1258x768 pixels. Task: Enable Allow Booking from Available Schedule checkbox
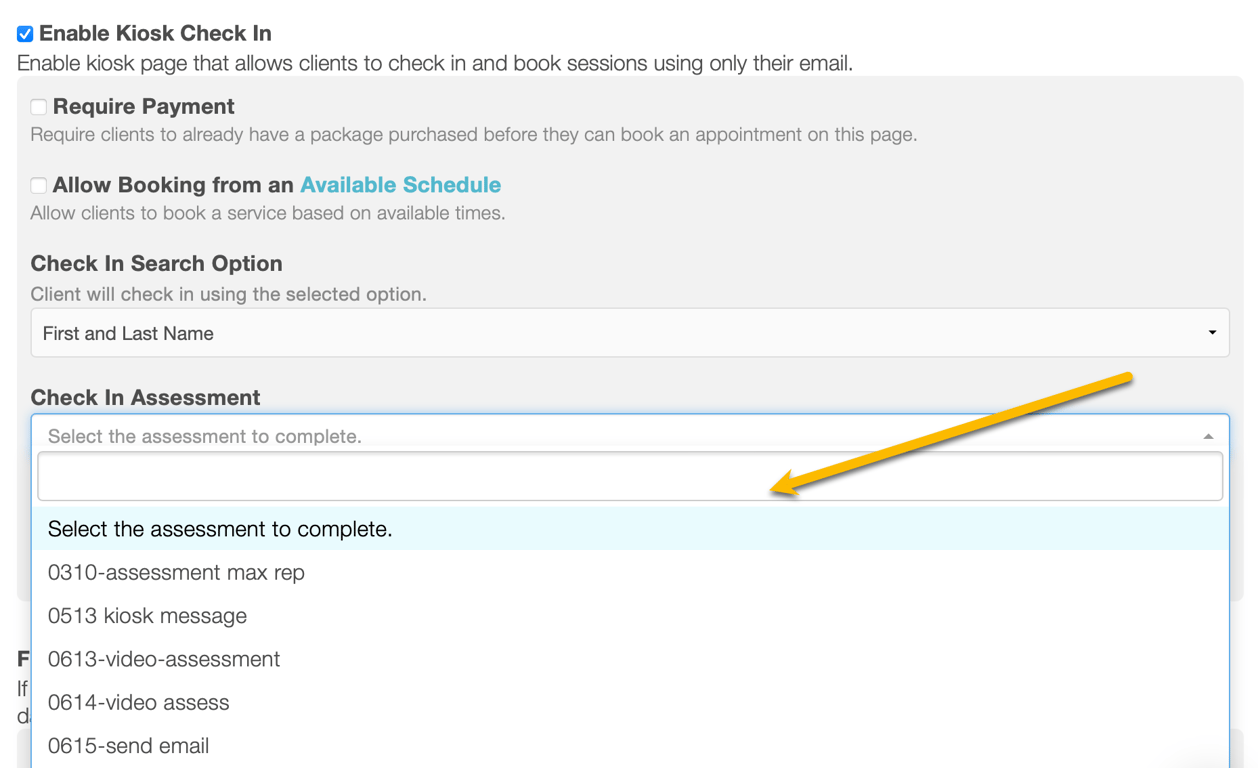click(x=39, y=185)
